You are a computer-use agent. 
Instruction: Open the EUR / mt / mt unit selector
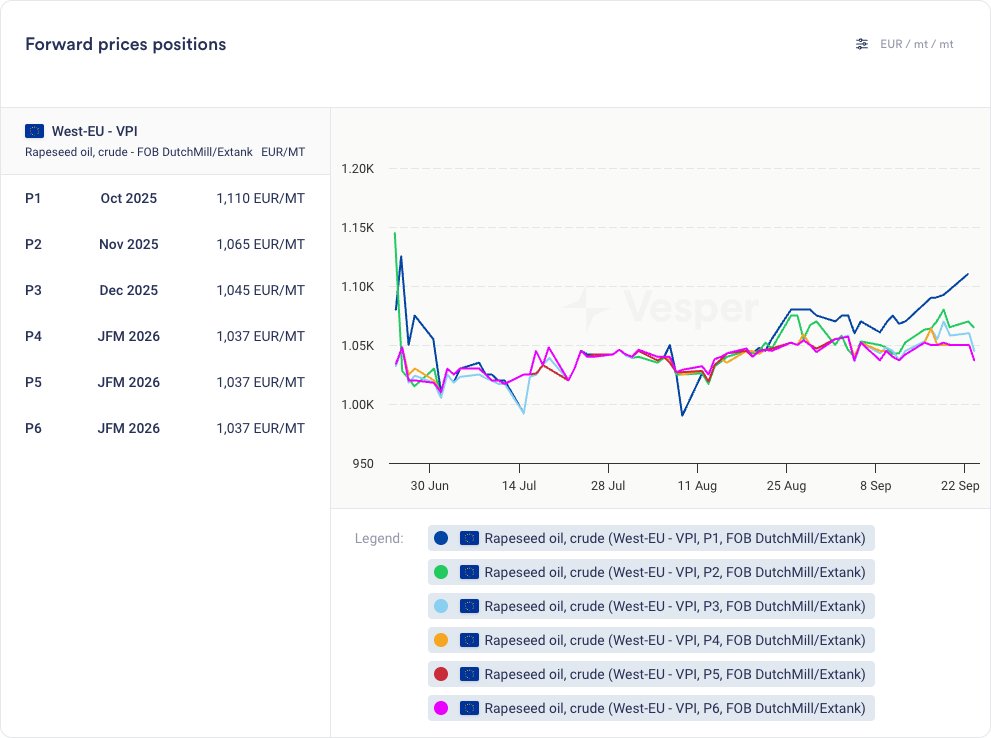pyautogui.click(x=916, y=44)
